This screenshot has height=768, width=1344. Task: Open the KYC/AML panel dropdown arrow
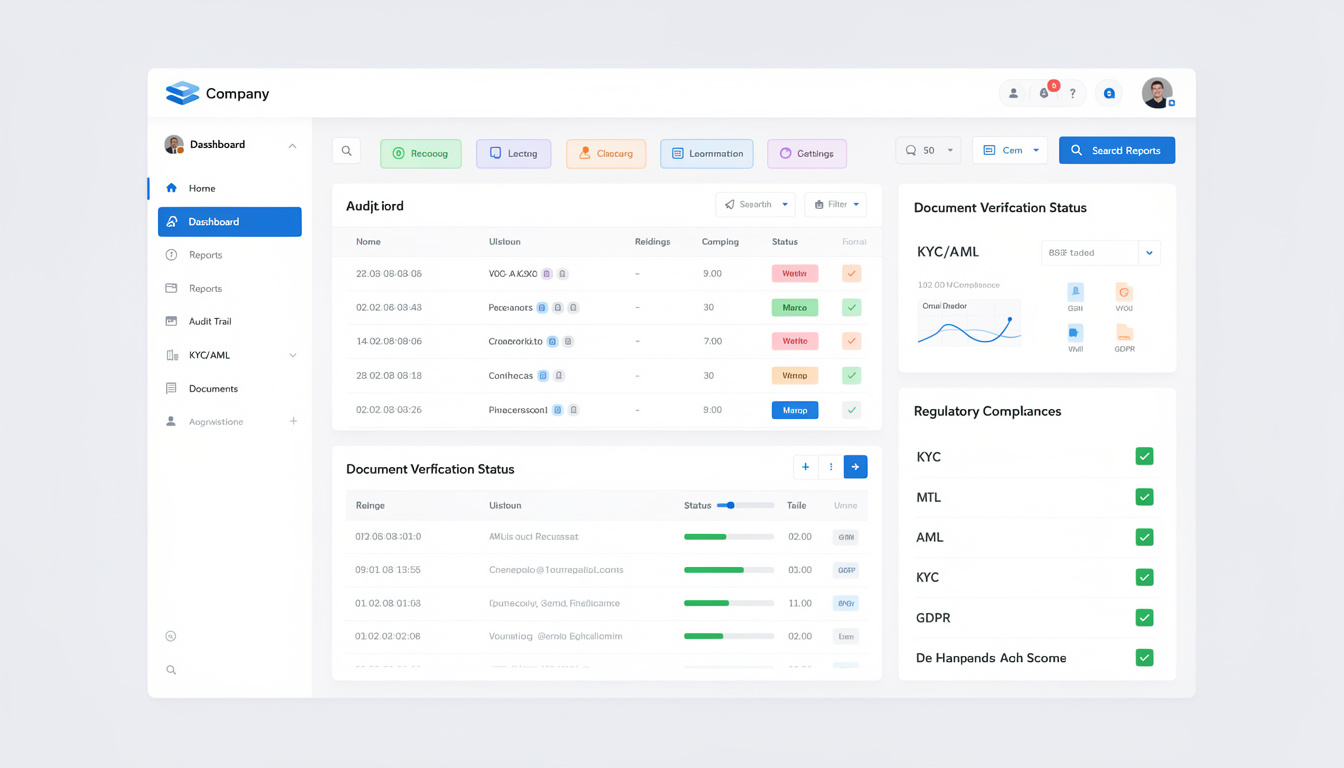click(1149, 253)
